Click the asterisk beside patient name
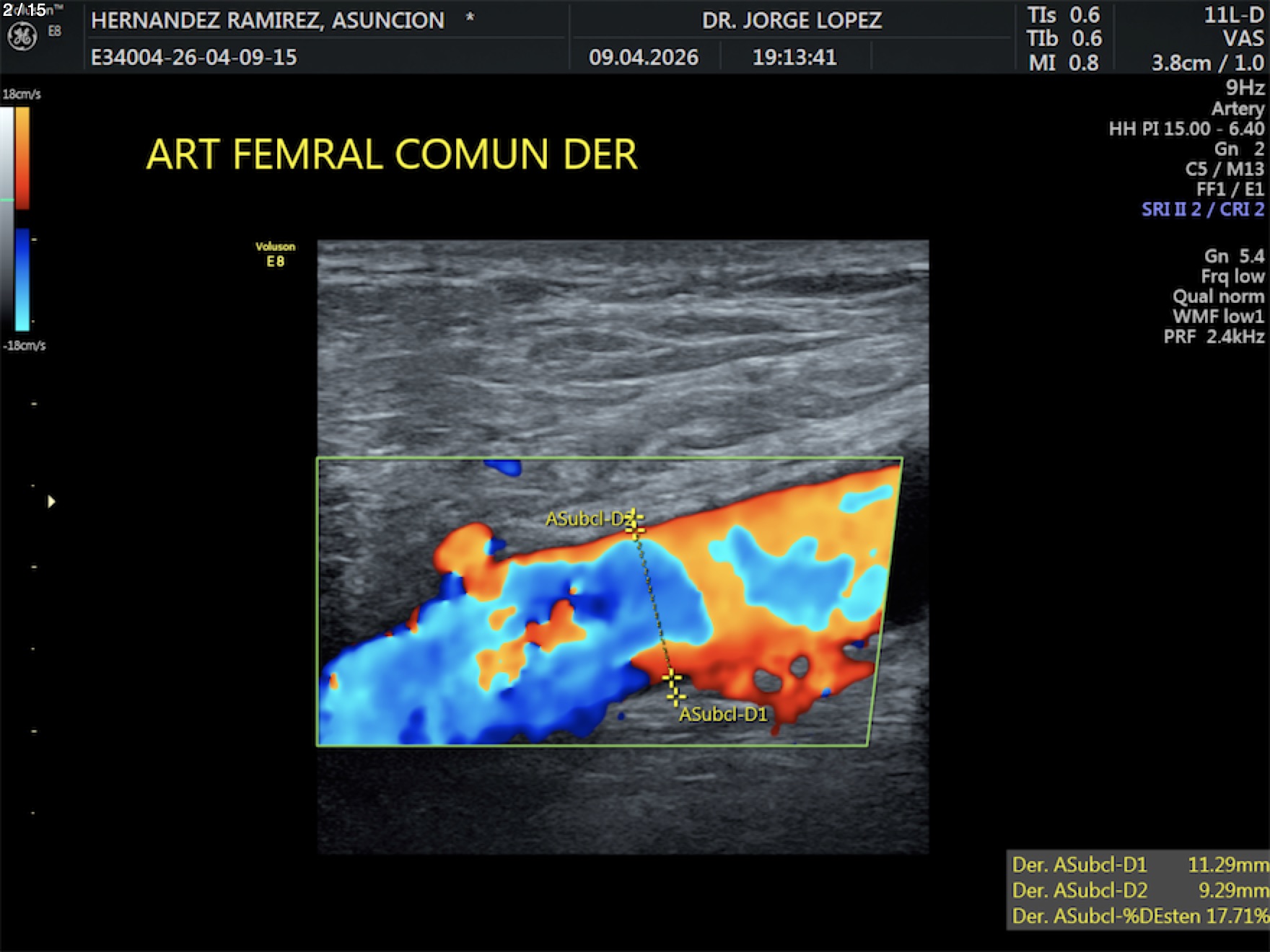The height and width of the screenshot is (952, 1270). [470, 17]
